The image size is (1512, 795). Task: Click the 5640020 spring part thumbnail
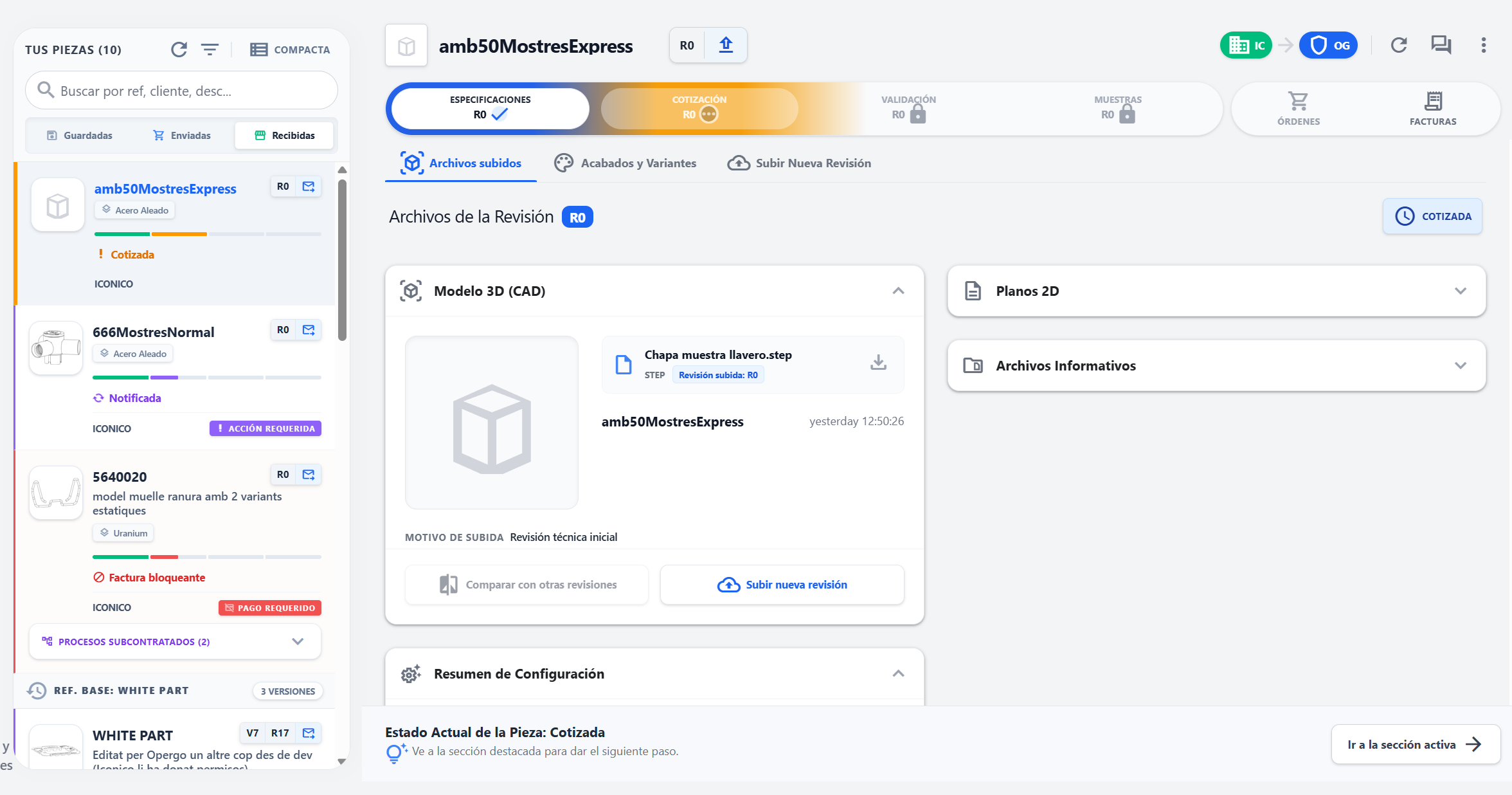click(56, 492)
